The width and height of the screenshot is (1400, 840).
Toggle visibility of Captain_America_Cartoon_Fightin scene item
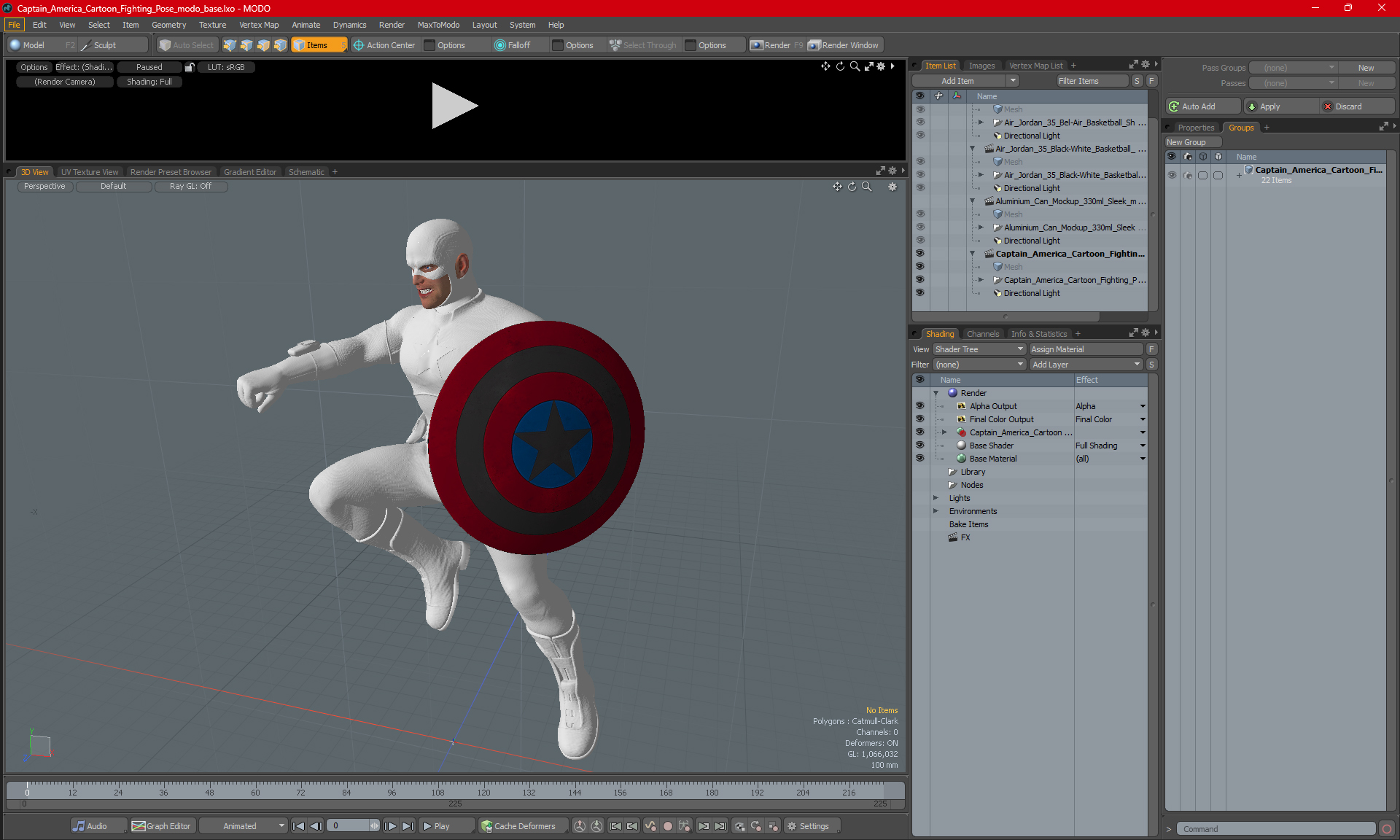(x=919, y=254)
